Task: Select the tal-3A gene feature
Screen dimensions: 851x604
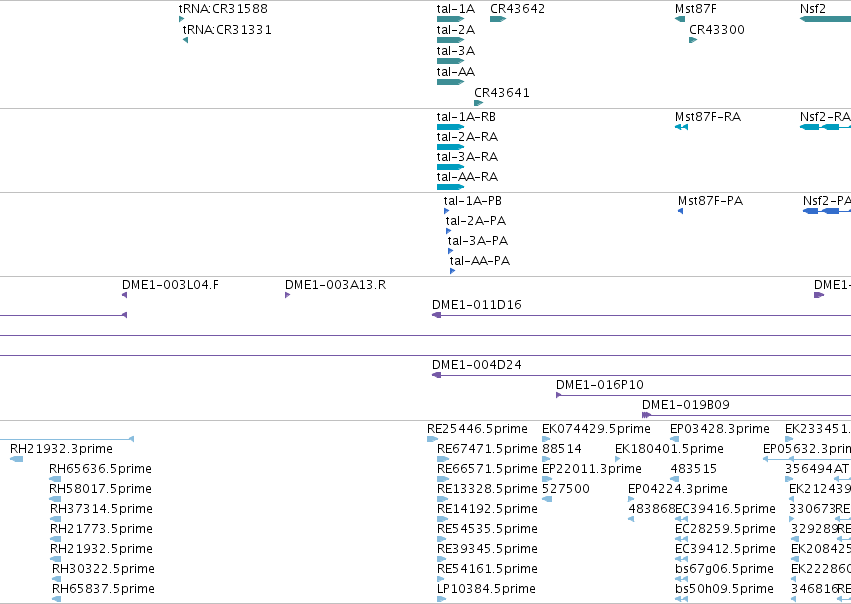Action: pyautogui.click(x=450, y=61)
